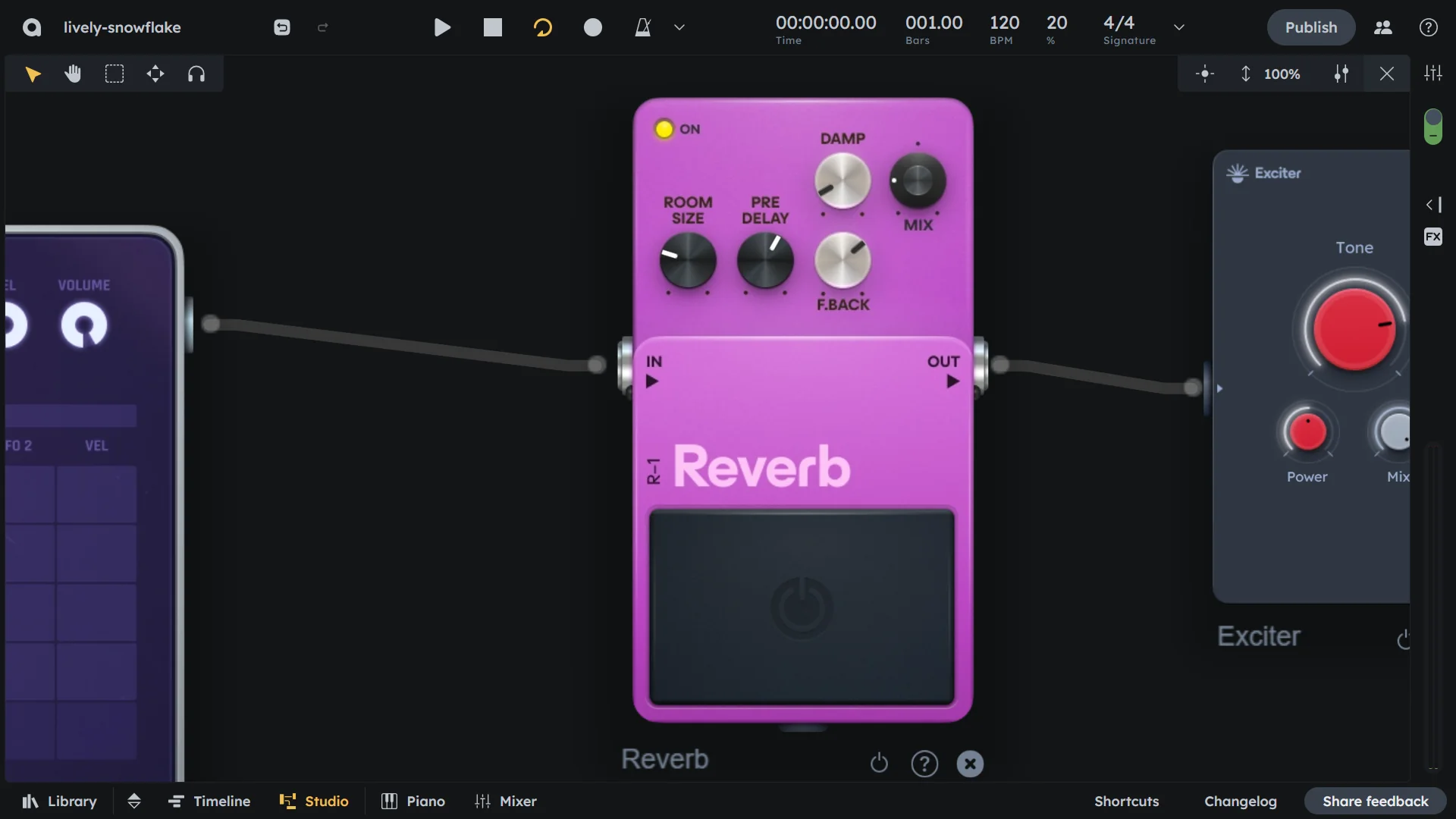The image size is (1456, 819).
Task: Collapse the Exciter side panel
Action: (1430, 205)
